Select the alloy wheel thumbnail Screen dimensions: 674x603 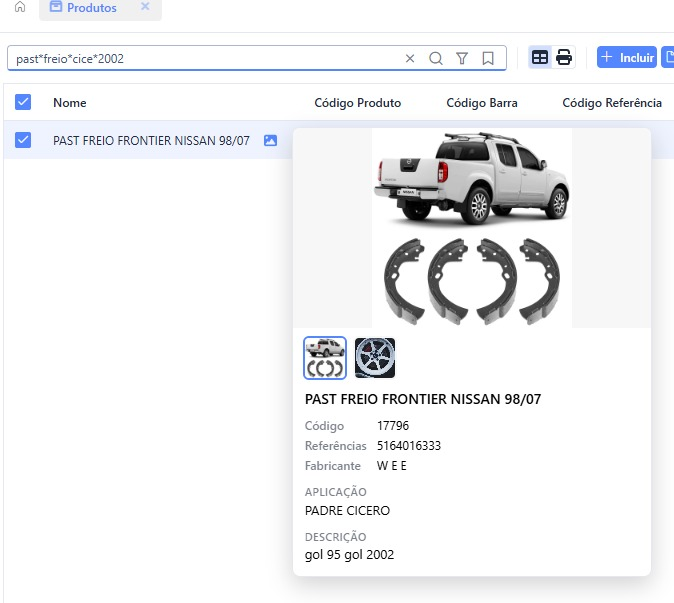(x=375, y=358)
